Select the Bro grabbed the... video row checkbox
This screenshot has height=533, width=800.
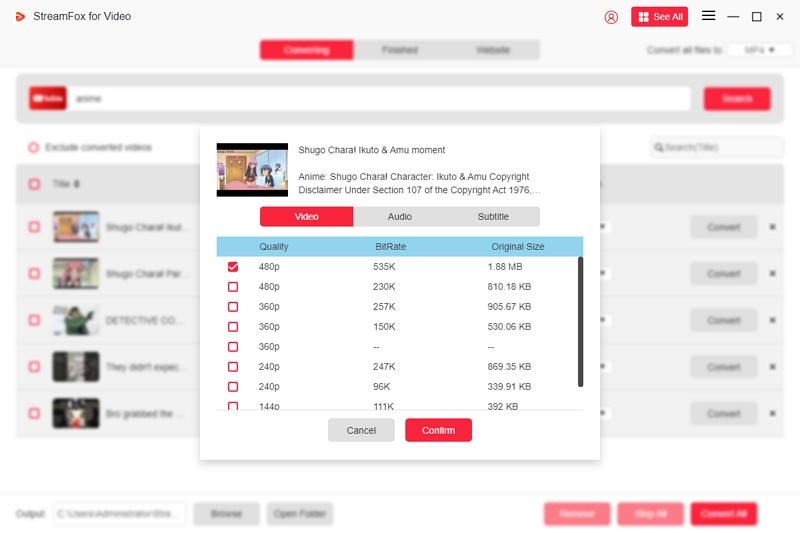coord(34,414)
